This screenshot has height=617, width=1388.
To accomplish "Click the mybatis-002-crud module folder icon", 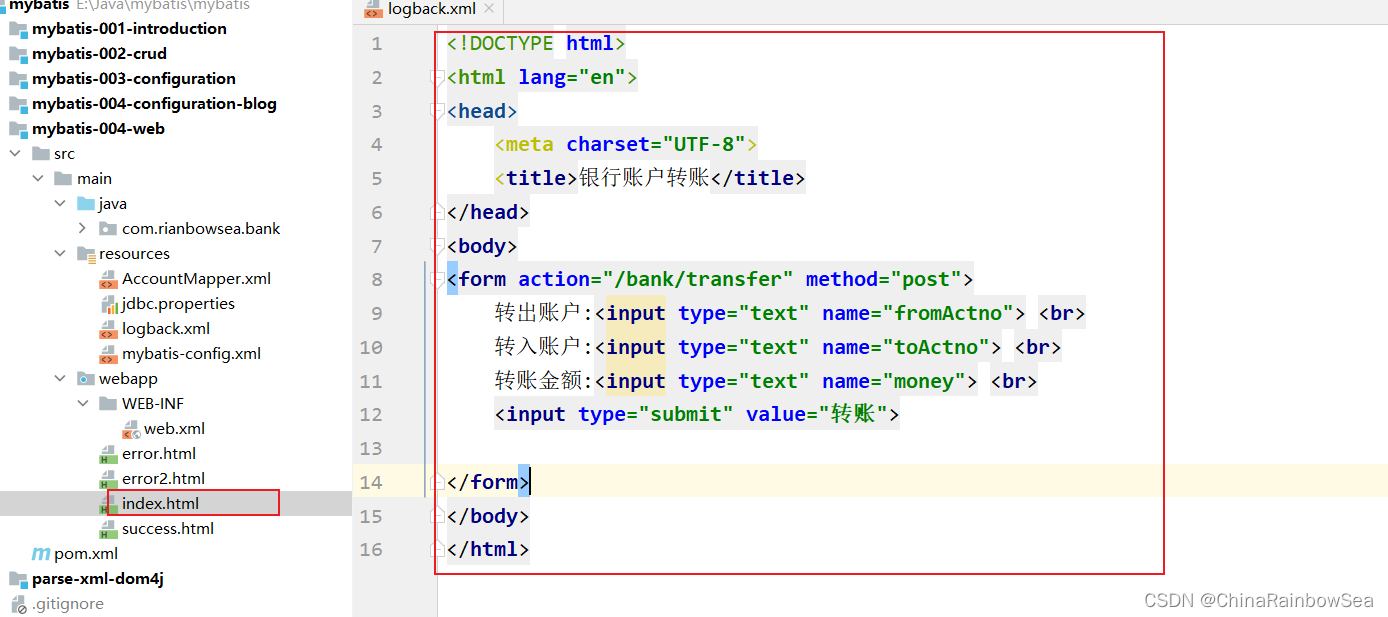I will [x=18, y=54].
